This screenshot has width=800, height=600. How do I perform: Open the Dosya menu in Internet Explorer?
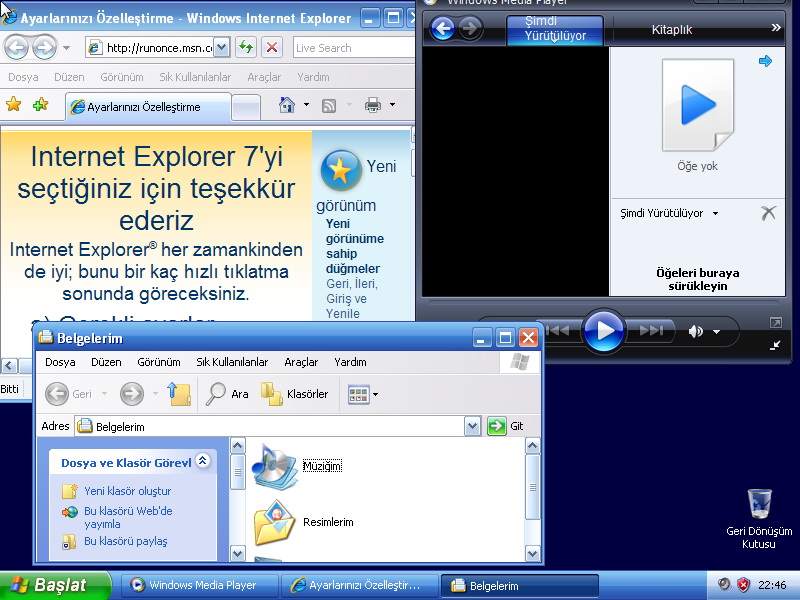click(23, 77)
